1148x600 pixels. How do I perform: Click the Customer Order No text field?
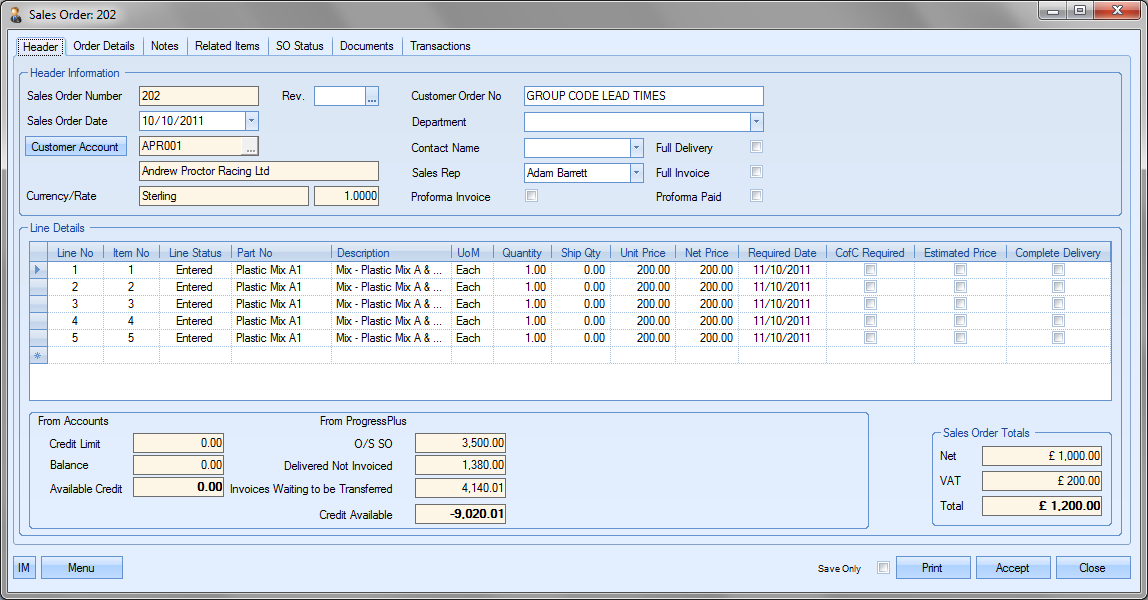tap(642, 96)
